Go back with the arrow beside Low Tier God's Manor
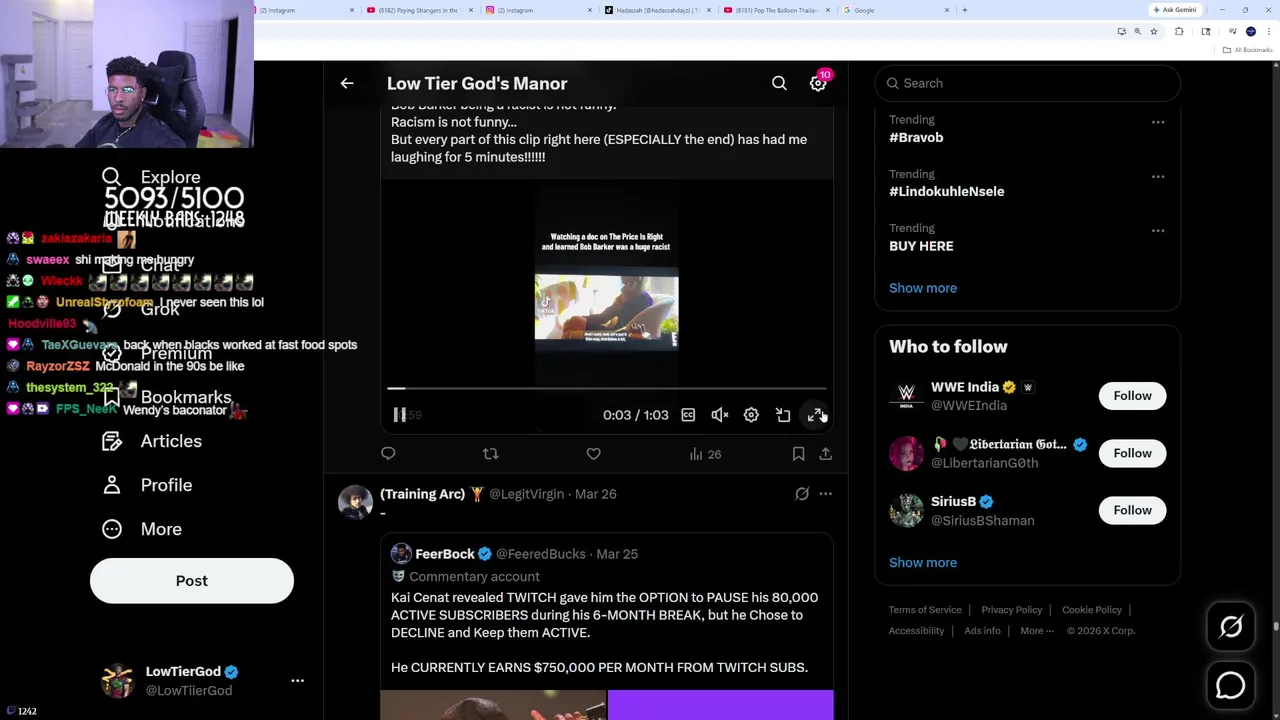 click(347, 84)
